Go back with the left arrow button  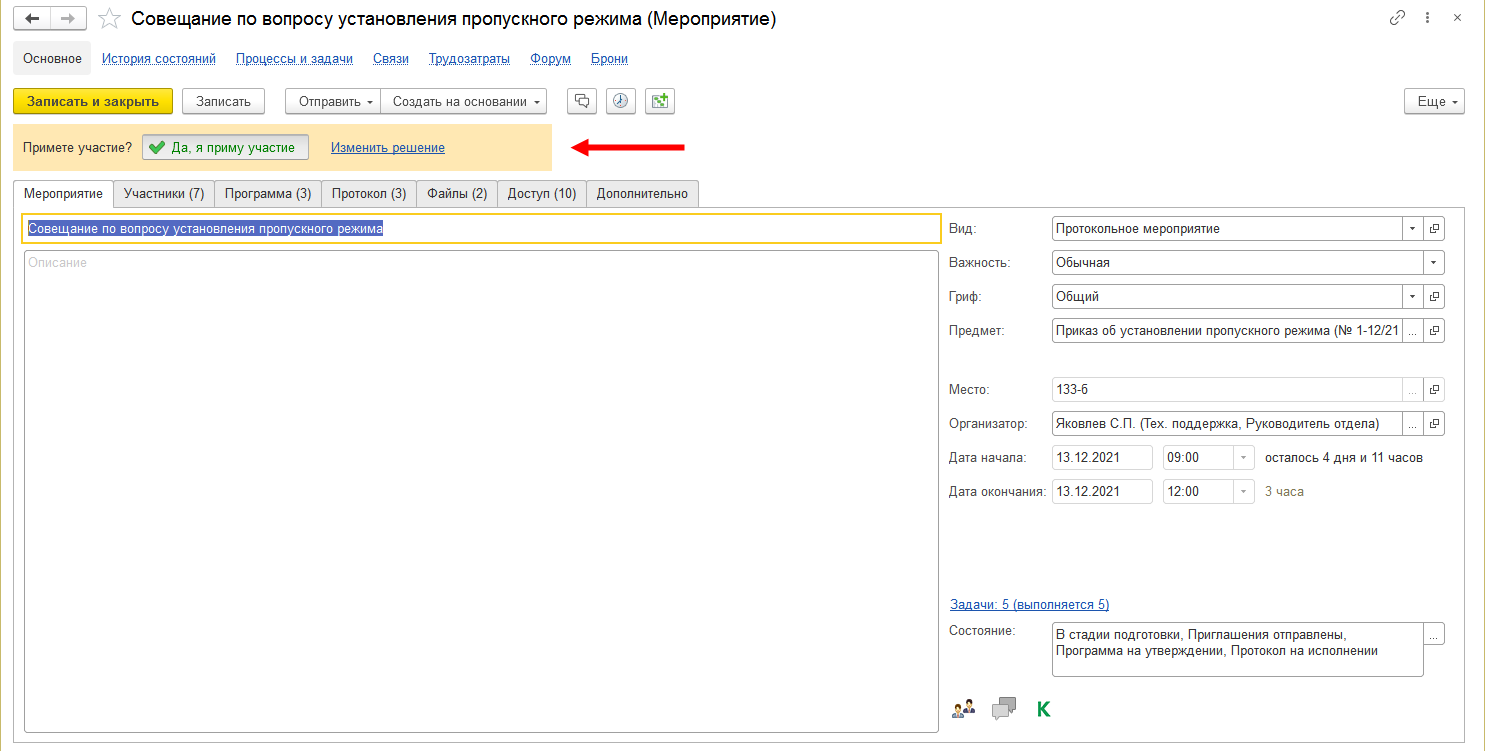point(31,19)
